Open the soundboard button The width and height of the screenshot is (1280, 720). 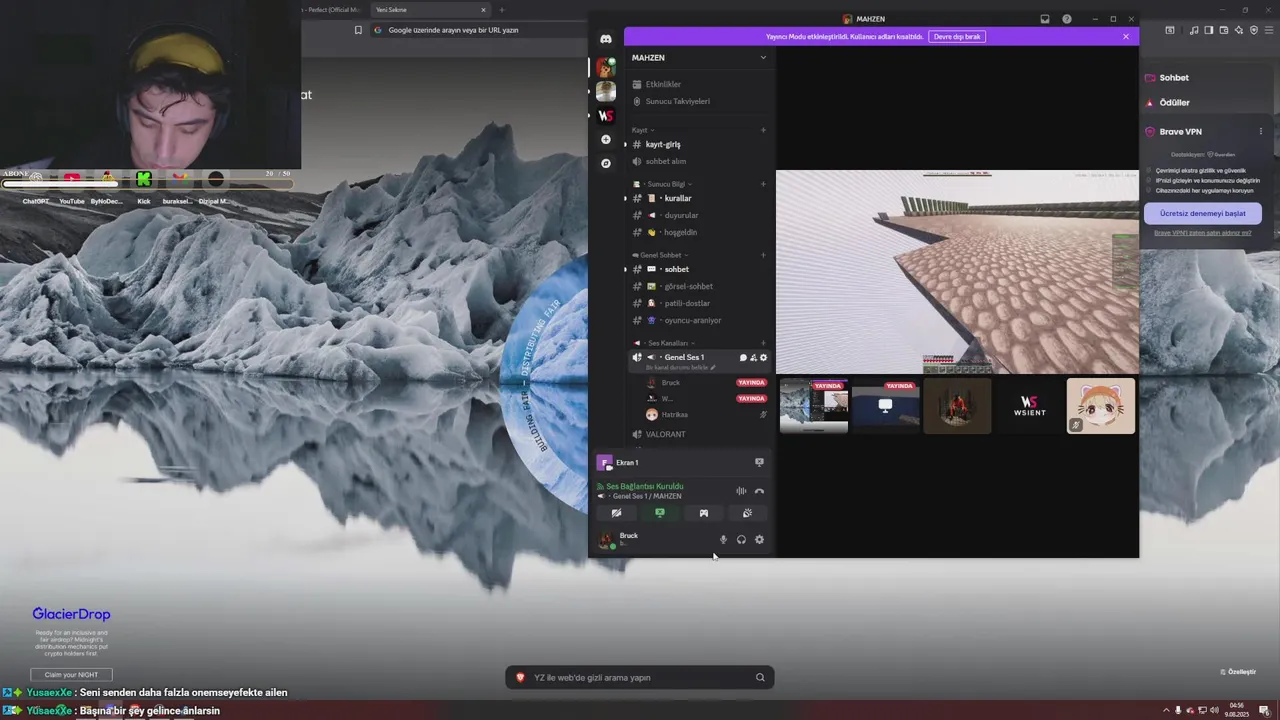(x=747, y=513)
